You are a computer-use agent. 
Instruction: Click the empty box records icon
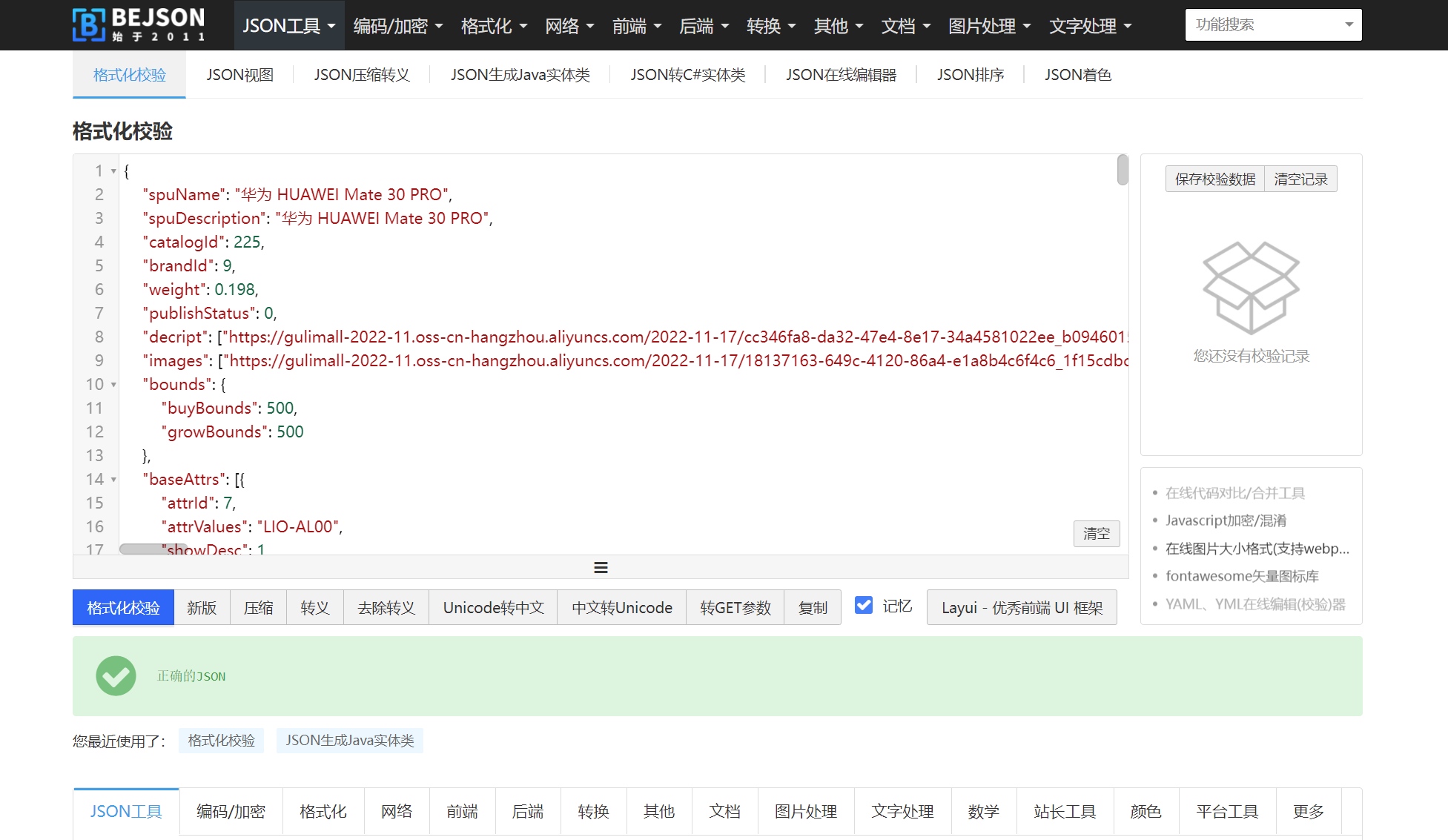(1251, 288)
